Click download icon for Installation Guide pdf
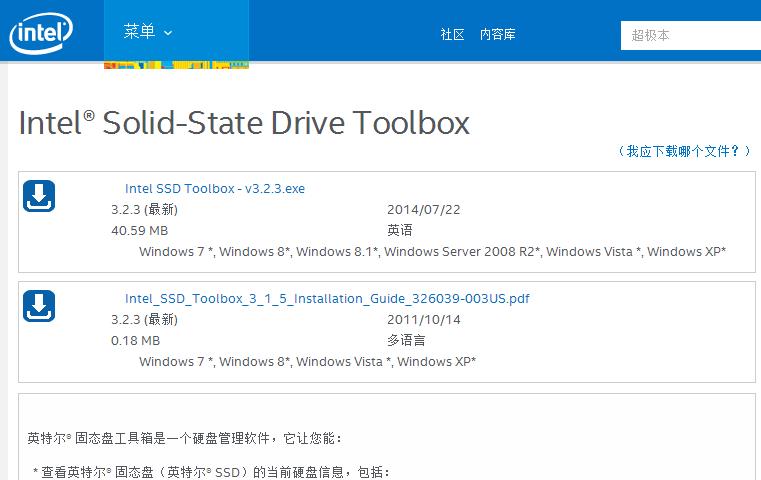Viewport: 761px width, 480px height. 39,306
